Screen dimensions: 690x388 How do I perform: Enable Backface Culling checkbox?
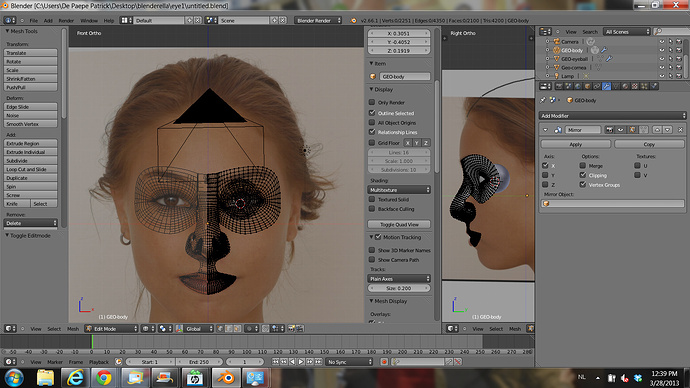click(372, 209)
